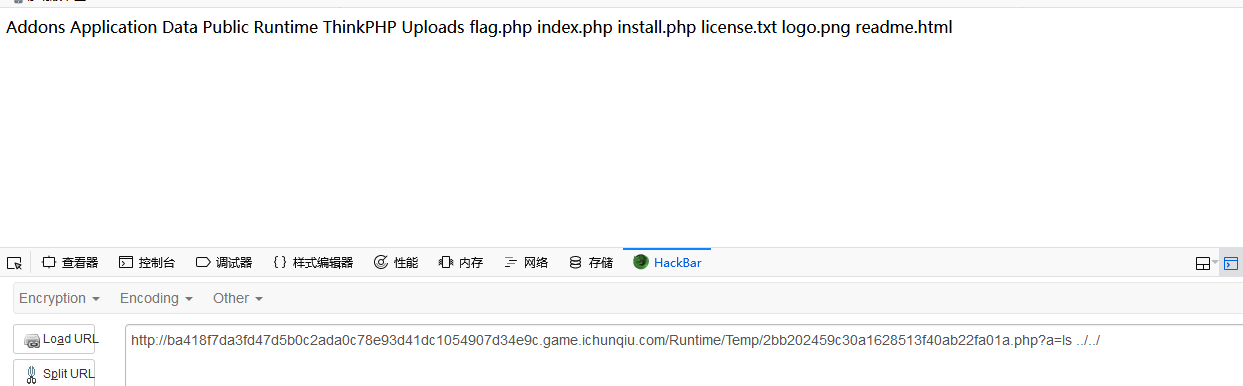Switch to the 控制台 (Console) tab
Screen dimensions: 1243x386
pos(147,263)
